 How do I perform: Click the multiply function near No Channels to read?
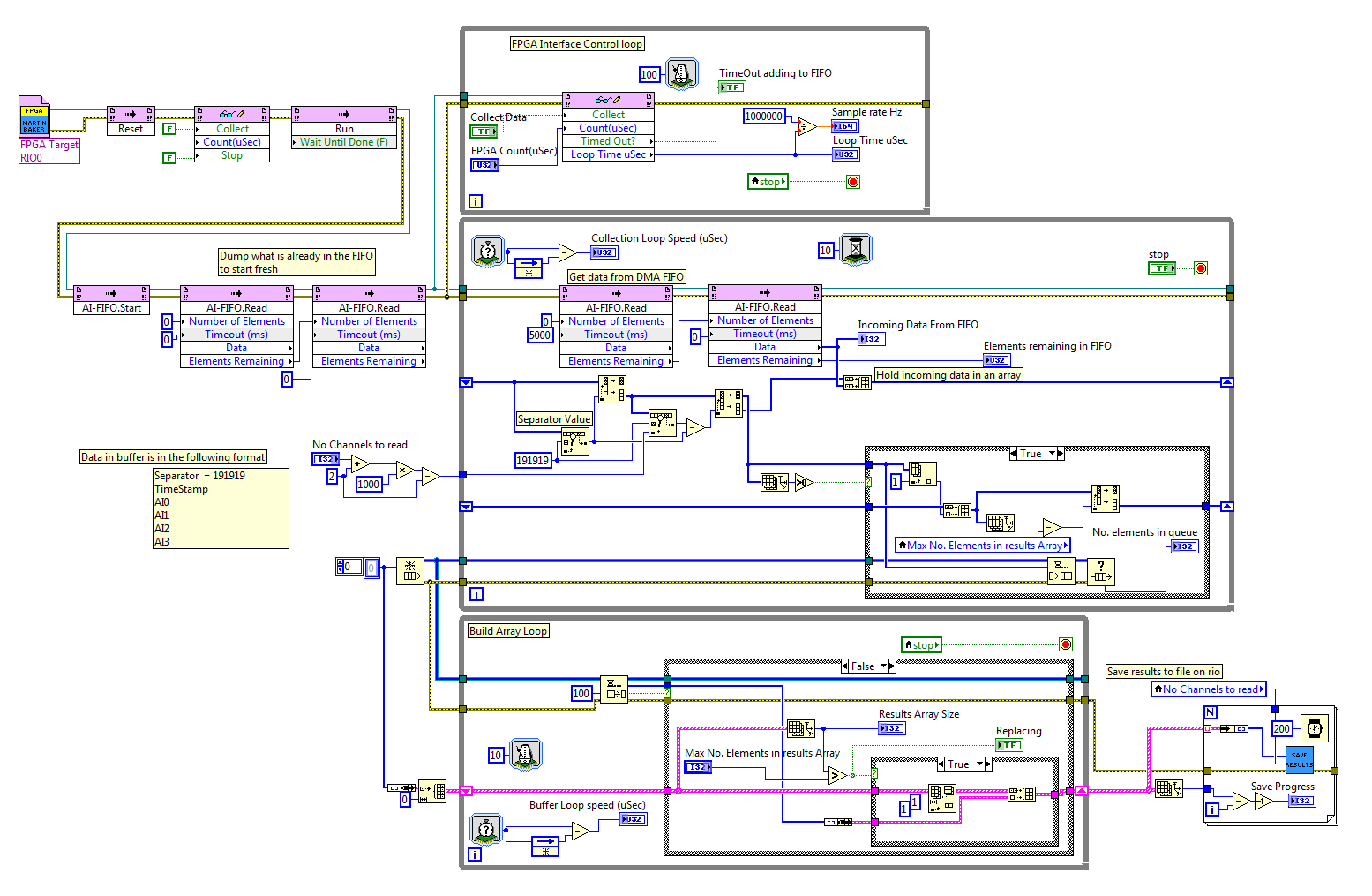click(x=405, y=471)
